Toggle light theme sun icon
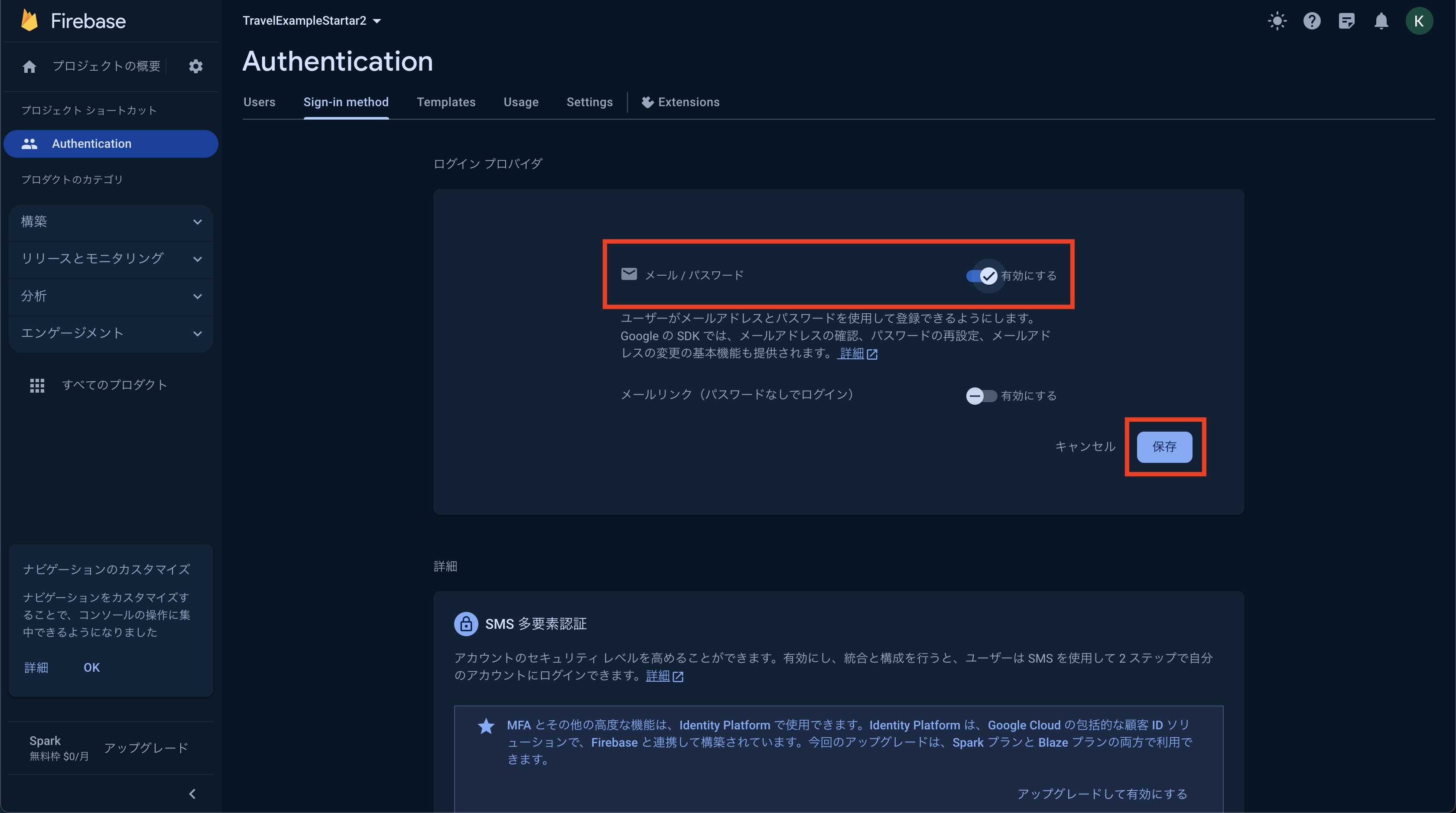1456x813 pixels. click(1277, 21)
